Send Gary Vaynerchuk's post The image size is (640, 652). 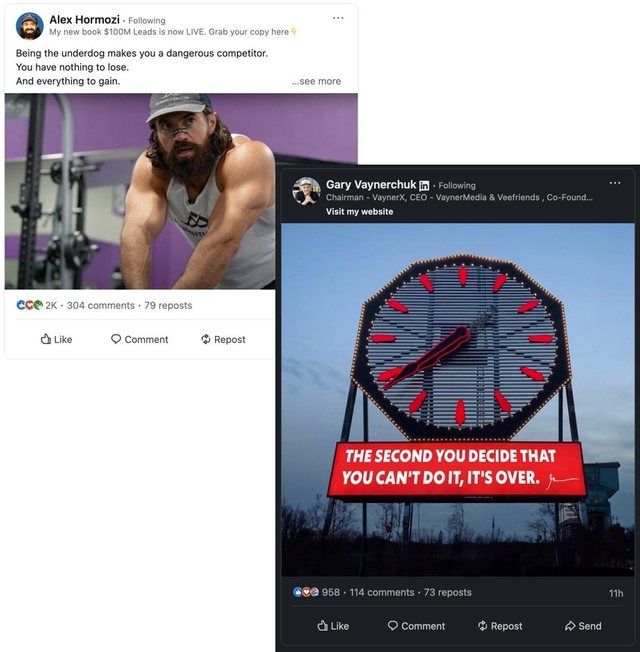coord(583,626)
